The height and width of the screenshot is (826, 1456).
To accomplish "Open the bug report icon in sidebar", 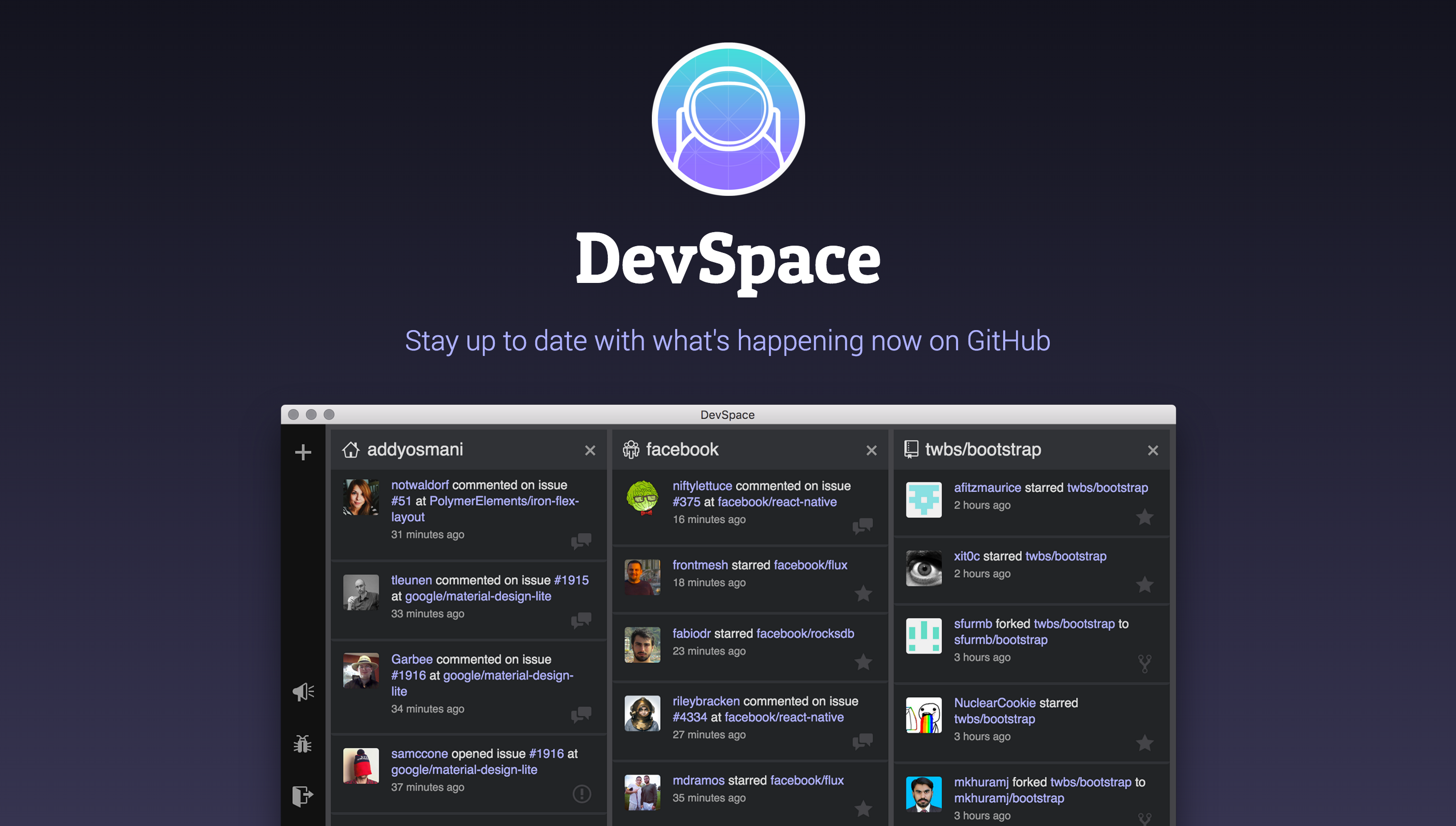I will pyautogui.click(x=302, y=744).
